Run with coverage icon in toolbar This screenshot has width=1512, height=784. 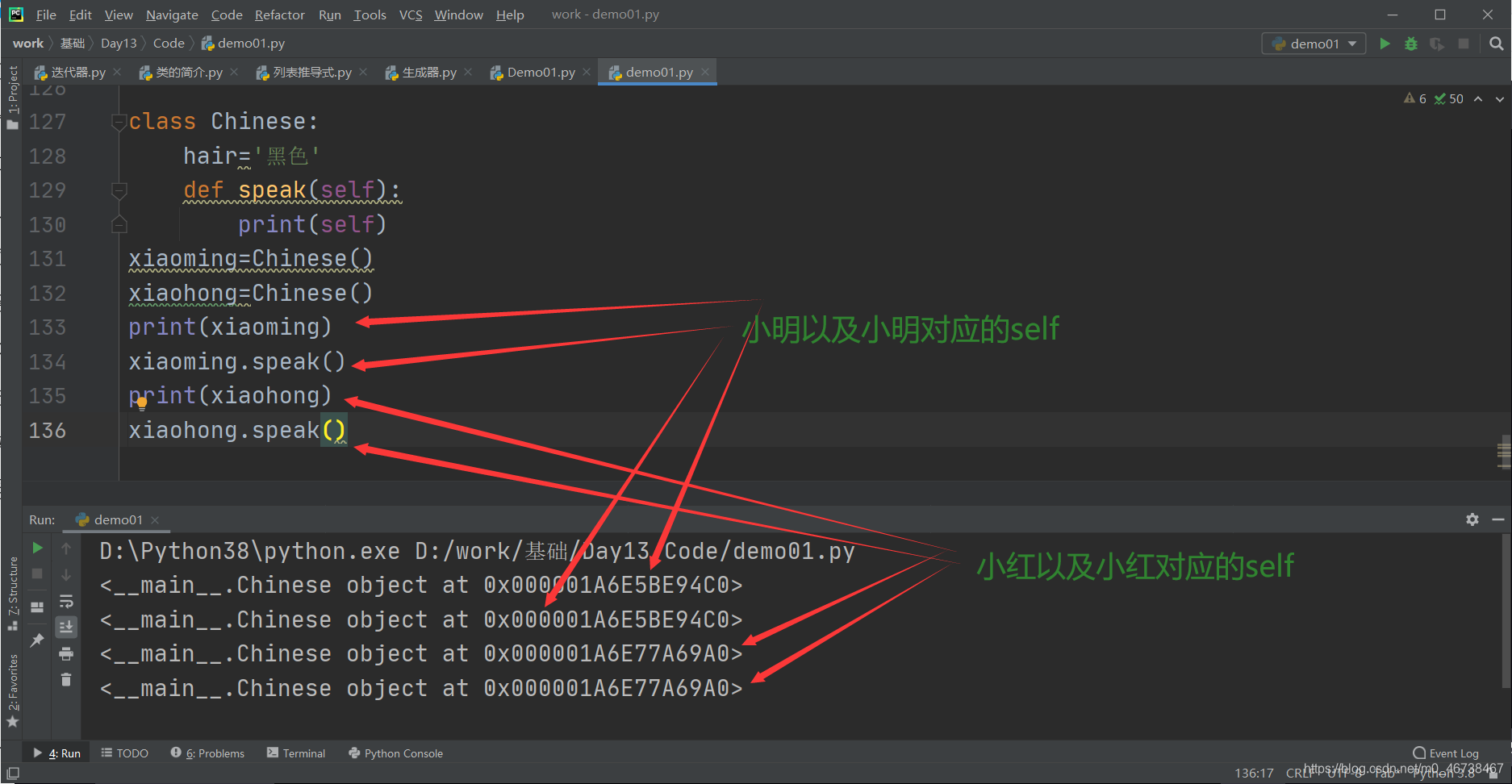point(1437,44)
